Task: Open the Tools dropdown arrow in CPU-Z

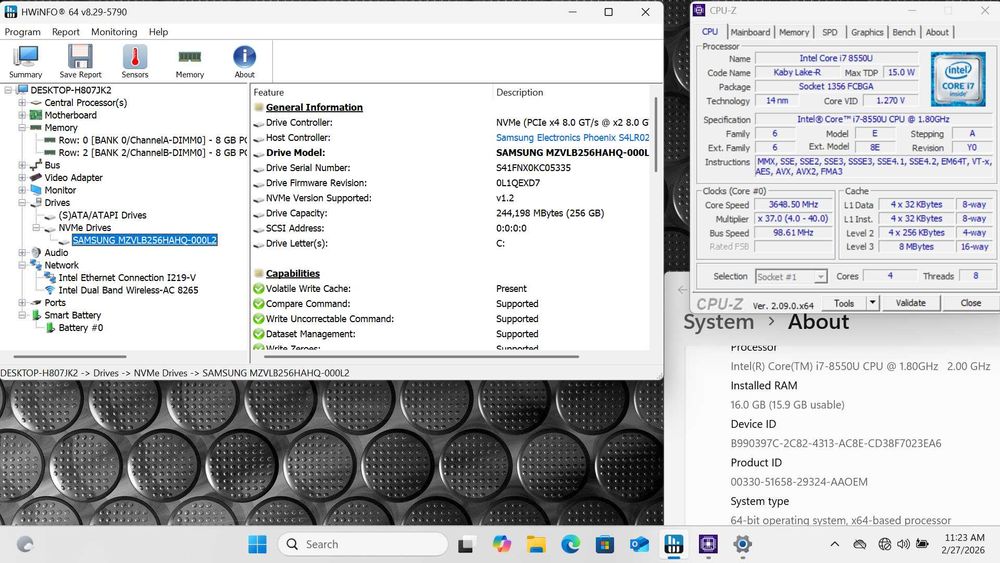Action: (x=872, y=303)
